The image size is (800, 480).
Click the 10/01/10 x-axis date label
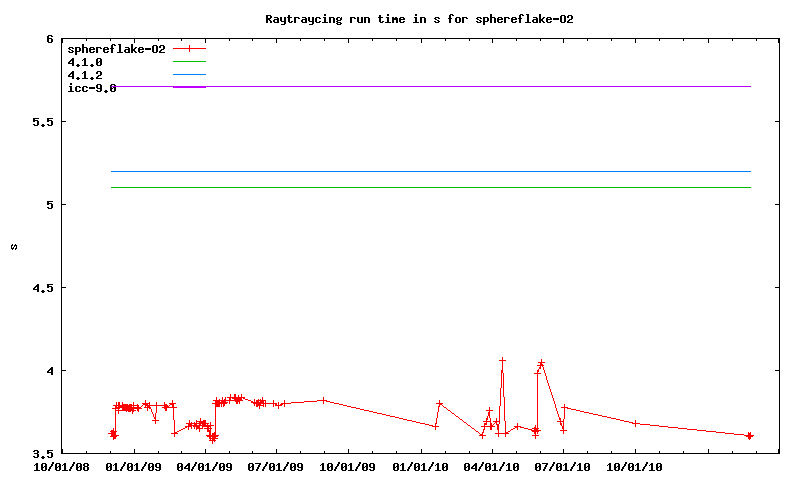pos(636,465)
